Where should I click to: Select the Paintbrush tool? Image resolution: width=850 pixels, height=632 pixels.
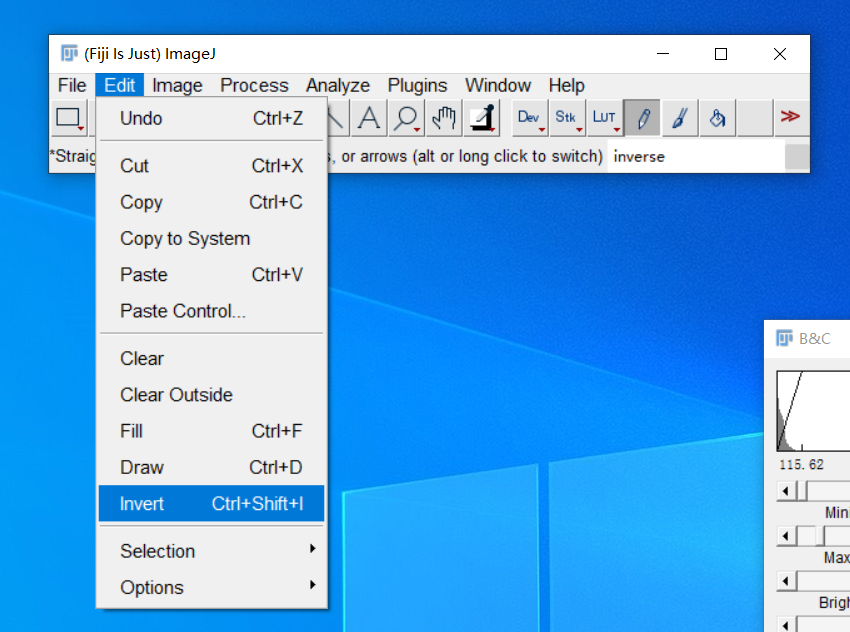coord(680,118)
